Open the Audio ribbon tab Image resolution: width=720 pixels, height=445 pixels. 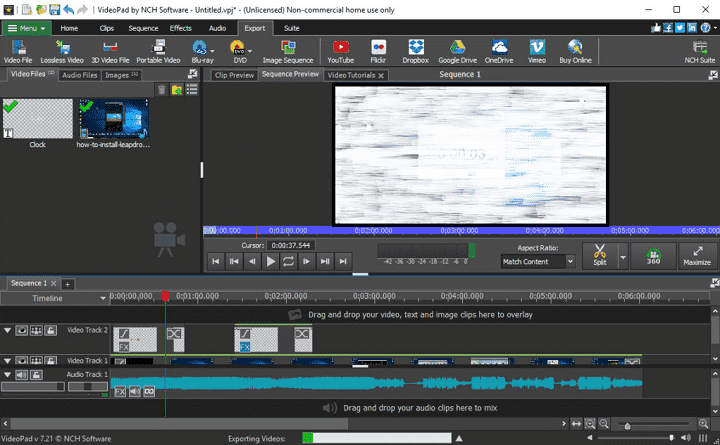click(x=217, y=28)
